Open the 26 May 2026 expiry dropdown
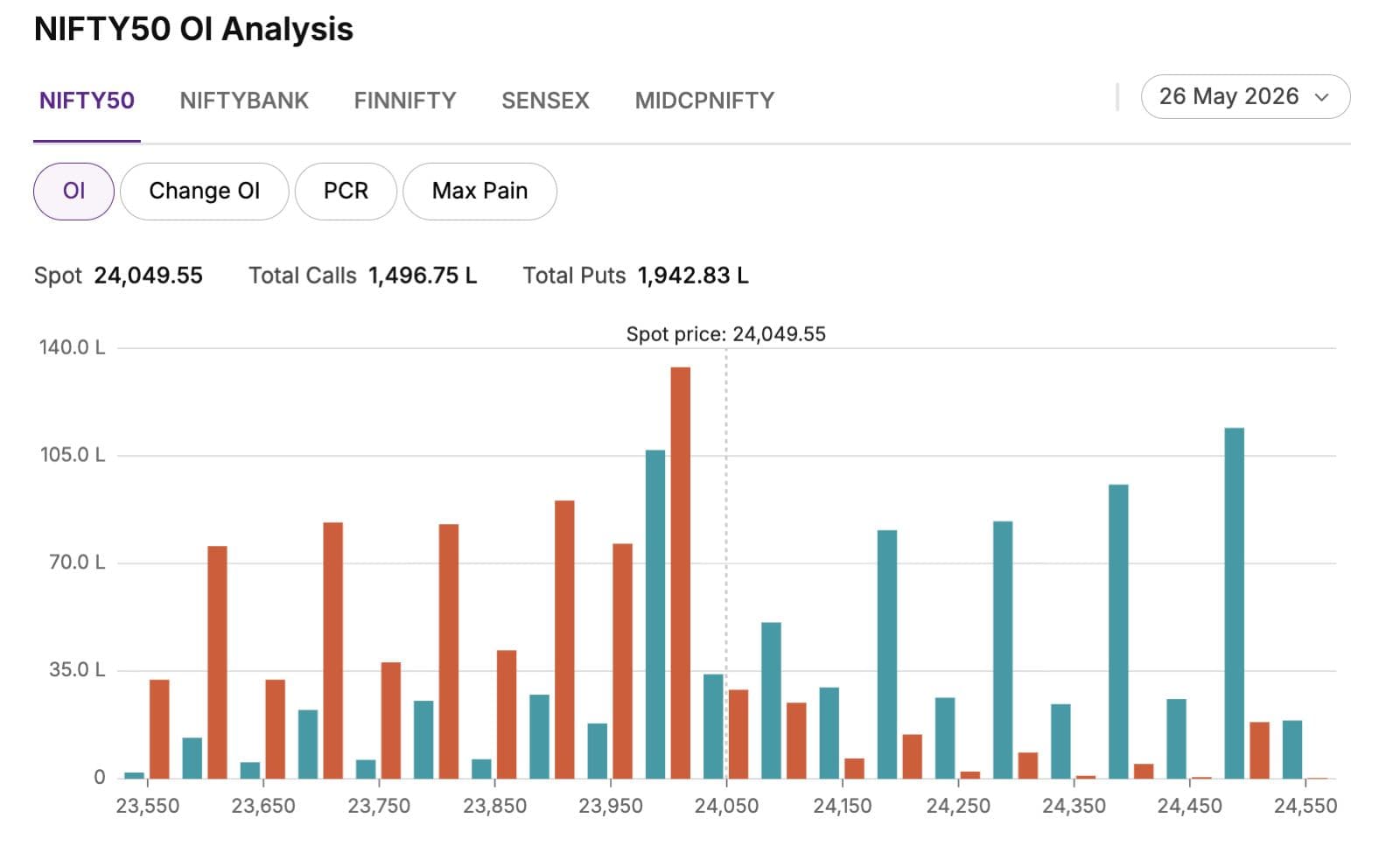The height and width of the screenshot is (846, 1400). pos(1245,96)
